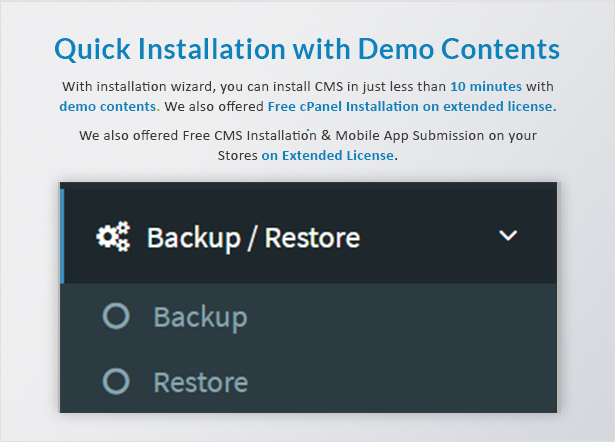
Task: Click the empty dark row area right of Restore
Action: 402,381
